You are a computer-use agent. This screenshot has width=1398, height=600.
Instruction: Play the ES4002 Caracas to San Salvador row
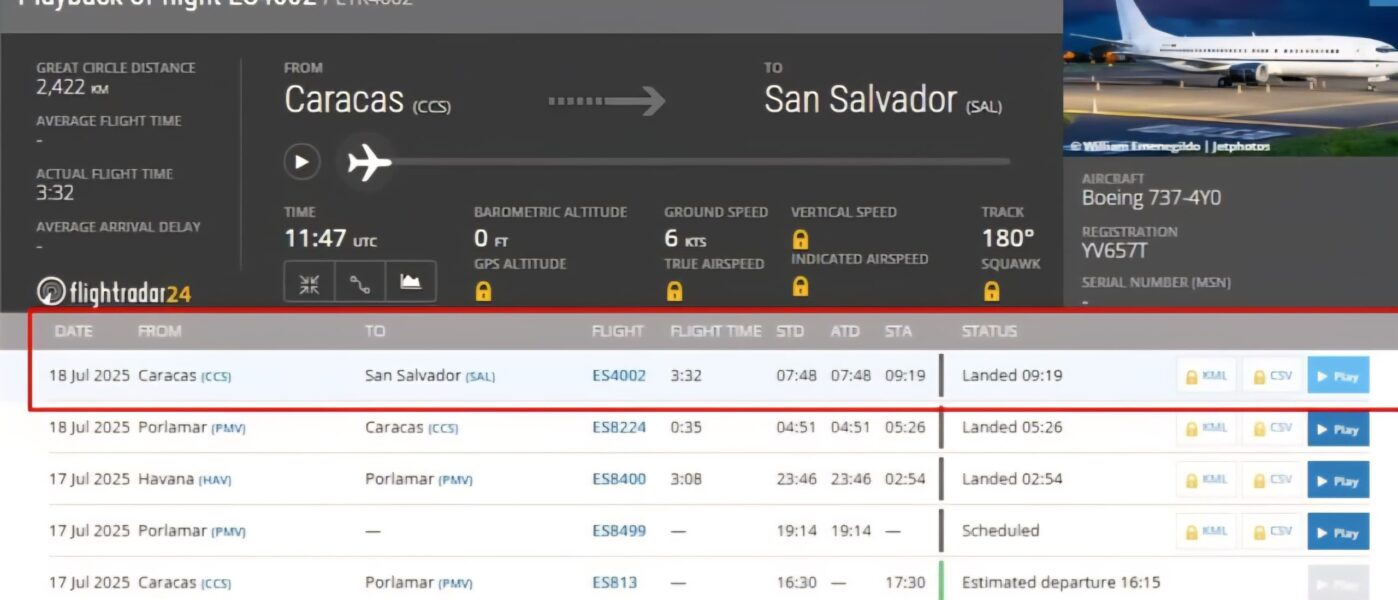click(x=1338, y=376)
